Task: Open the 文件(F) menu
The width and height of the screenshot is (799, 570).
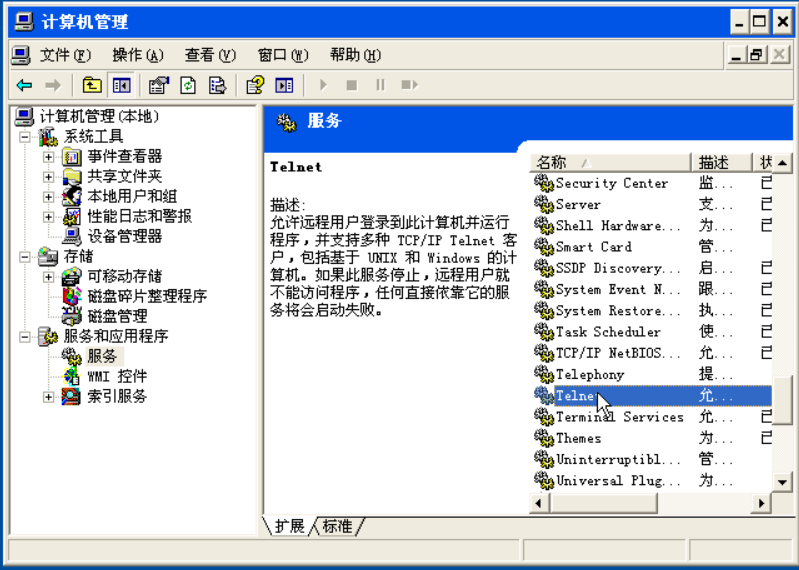Action: click(x=65, y=55)
